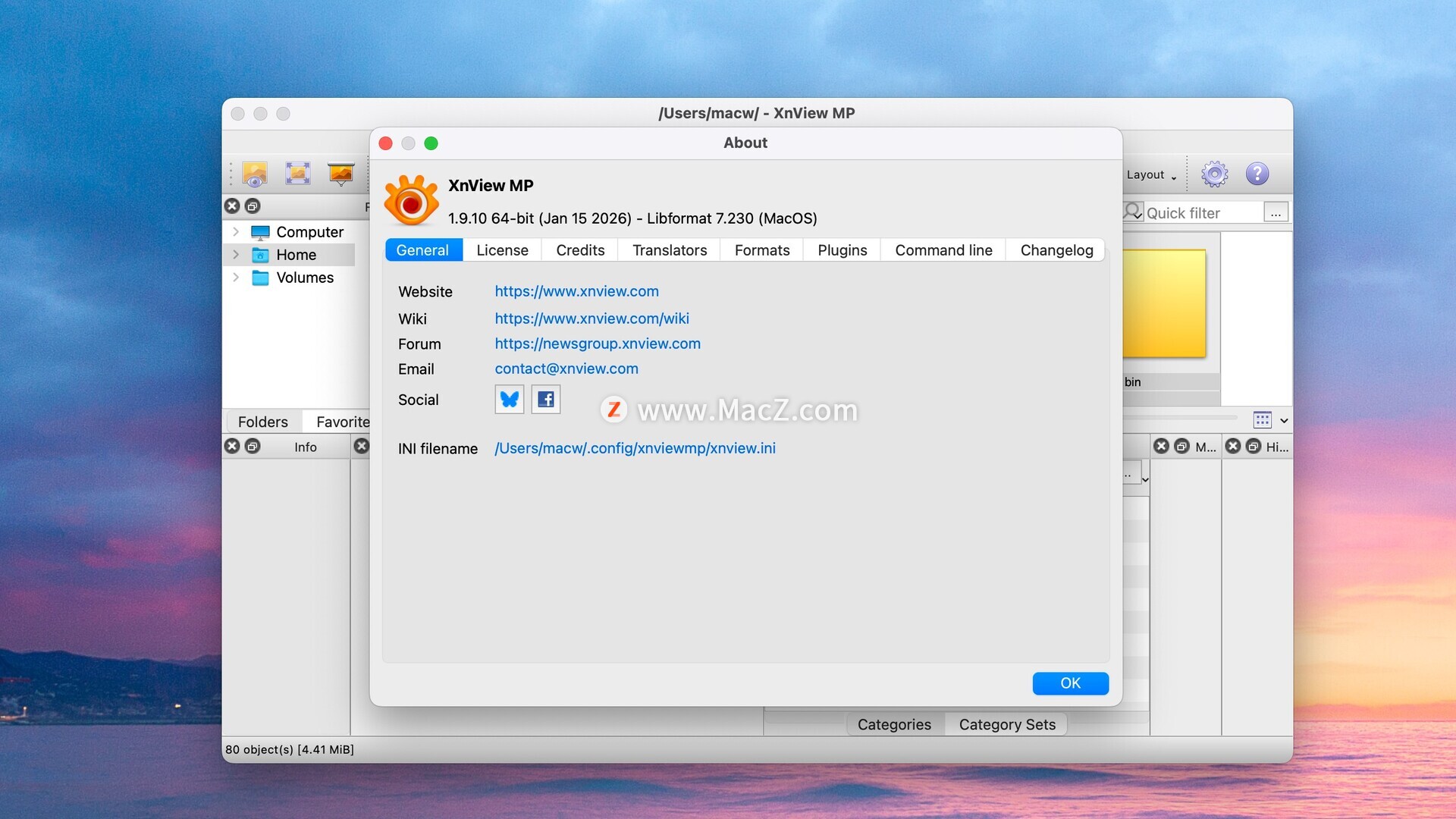Open Settings via the gear icon
Image resolution: width=1456 pixels, height=819 pixels.
click(1214, 174)
